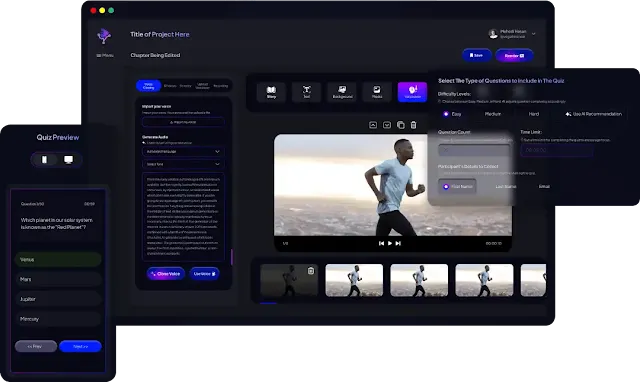The height and width of the screenshot is (382, 640).
Task: Click the Chapter Being Edited label
Action: click(155, 55)
